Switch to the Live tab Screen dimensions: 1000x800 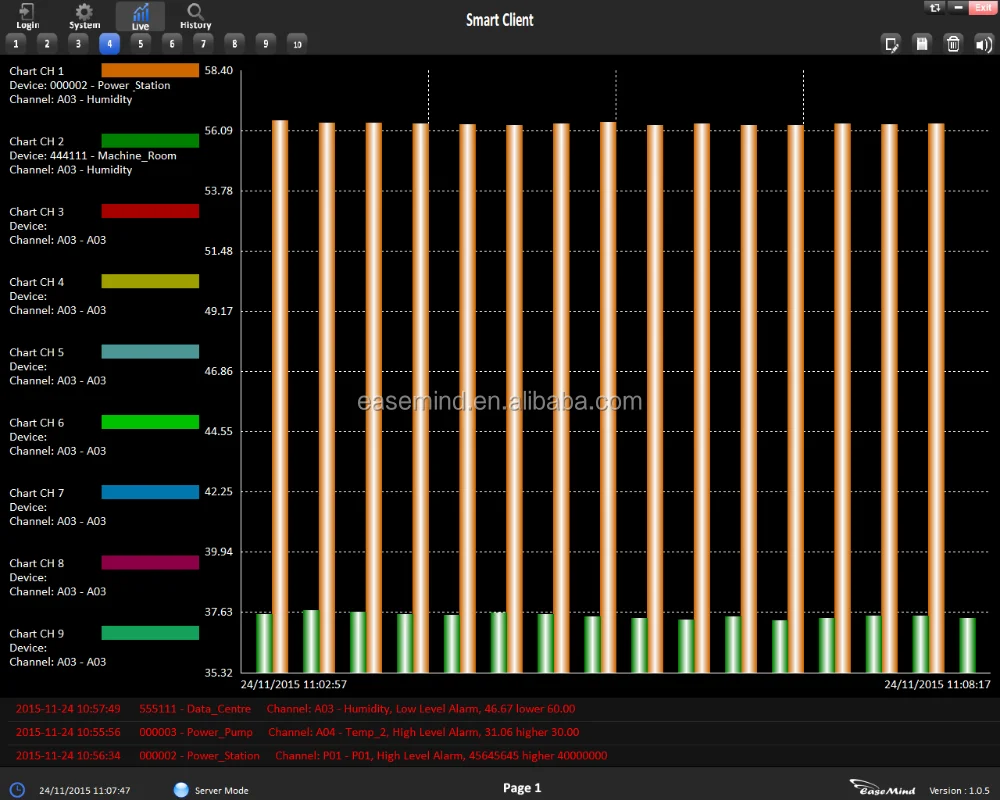click(140, 16)
